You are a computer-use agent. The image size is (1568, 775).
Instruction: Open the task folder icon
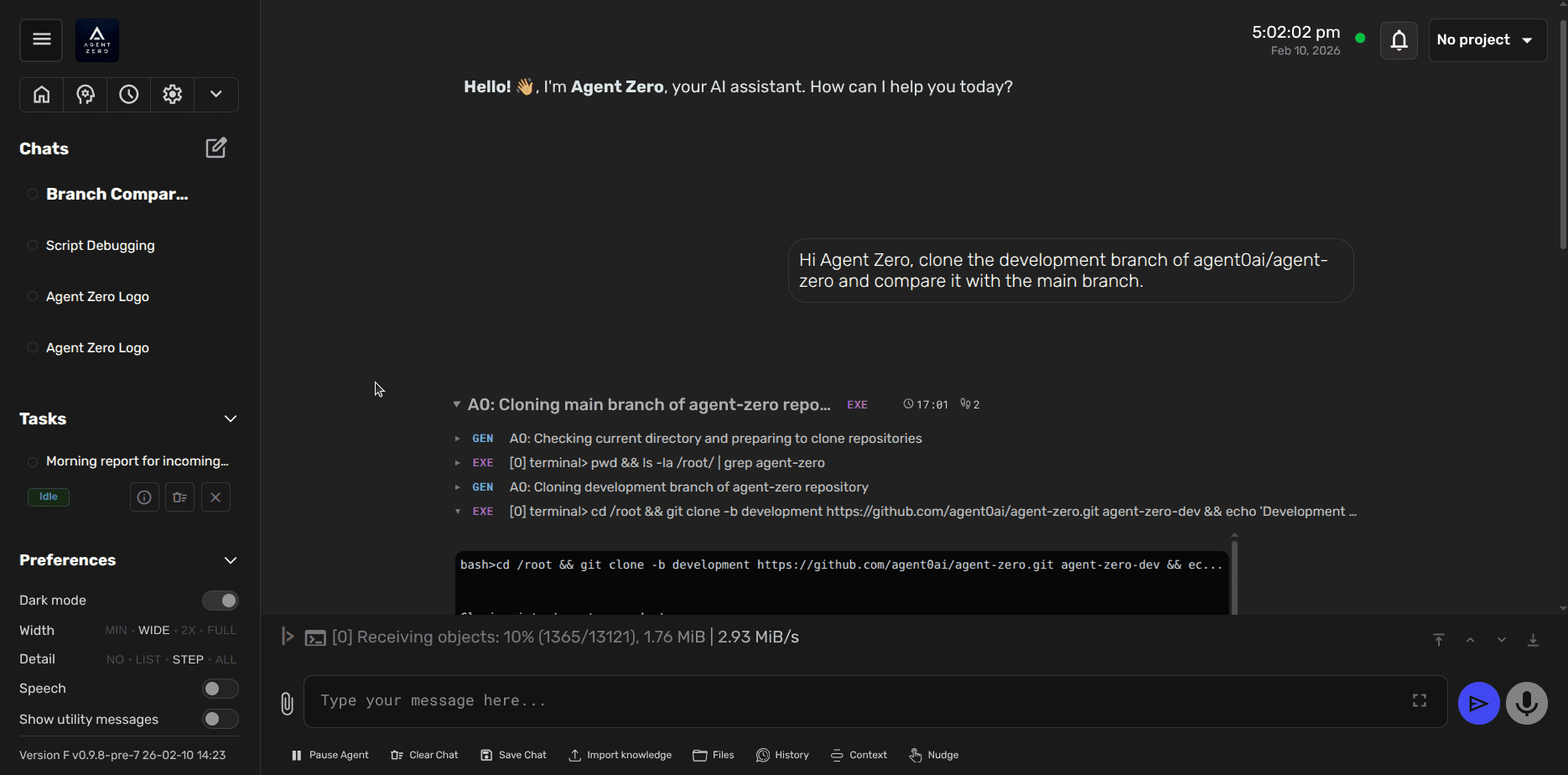[x=179, y=497]
